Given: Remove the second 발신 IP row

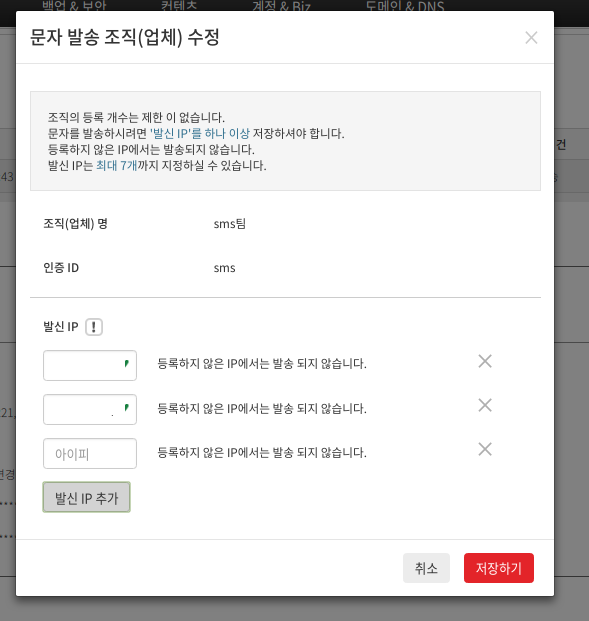Looking at the screenshot, I should pos(485,405).
